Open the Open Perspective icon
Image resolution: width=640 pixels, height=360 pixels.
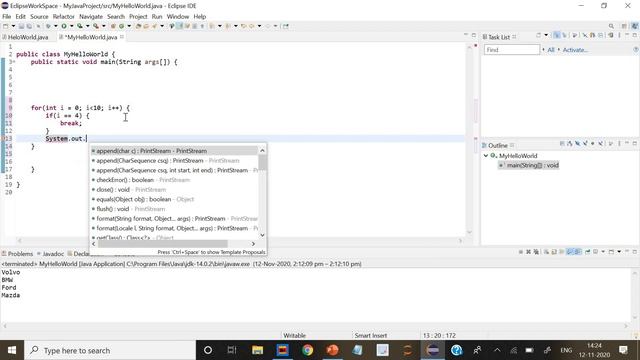(x=624, y=26)
